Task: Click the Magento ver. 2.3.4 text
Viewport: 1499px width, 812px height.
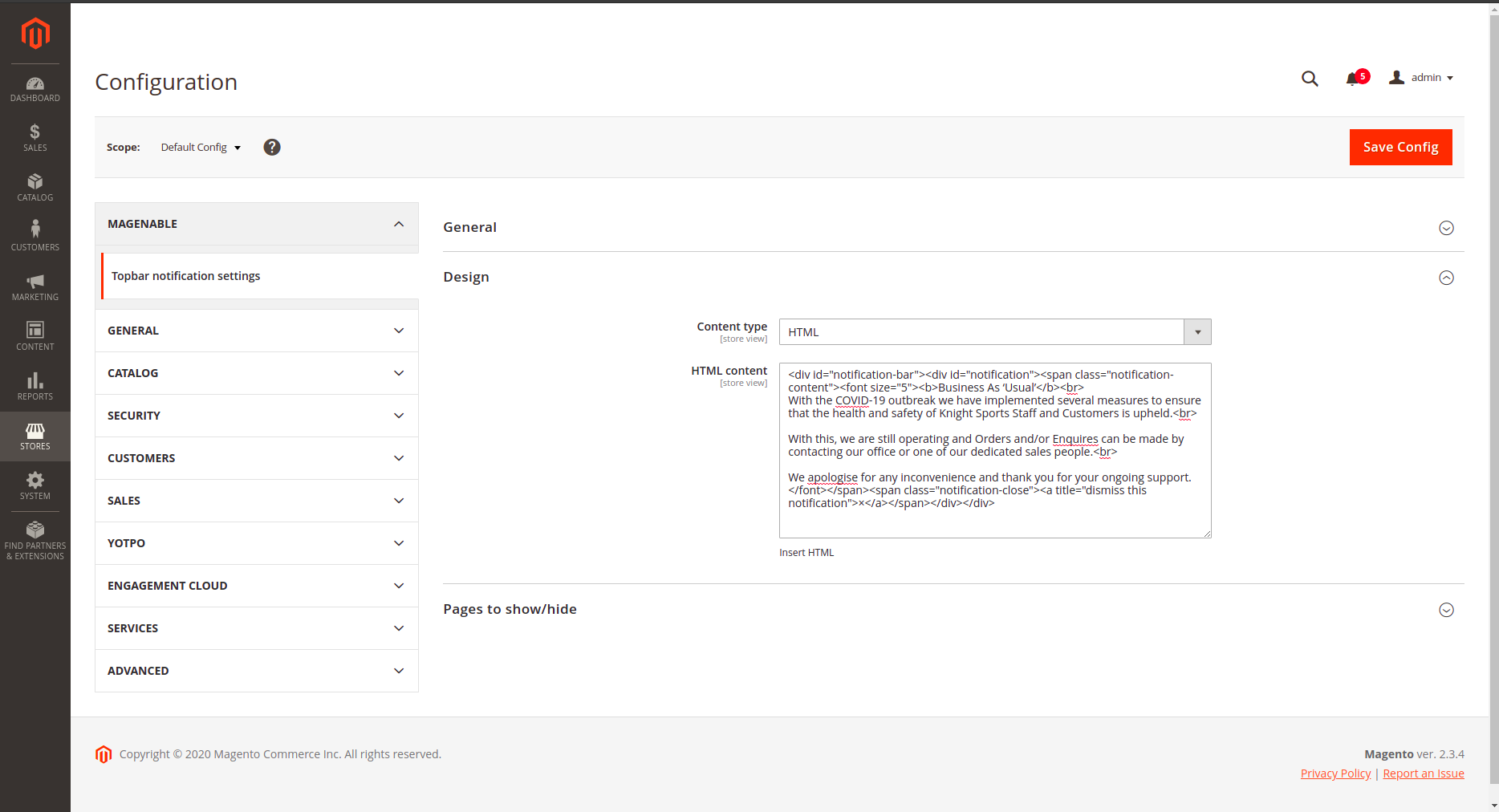Action: [1414, 754]
